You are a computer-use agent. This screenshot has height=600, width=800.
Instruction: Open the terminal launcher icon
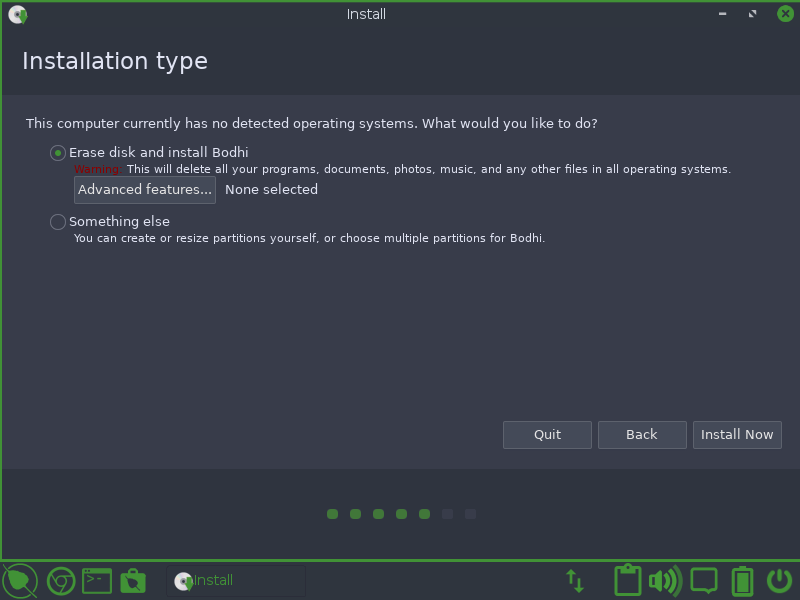click(x=97, y=581)
